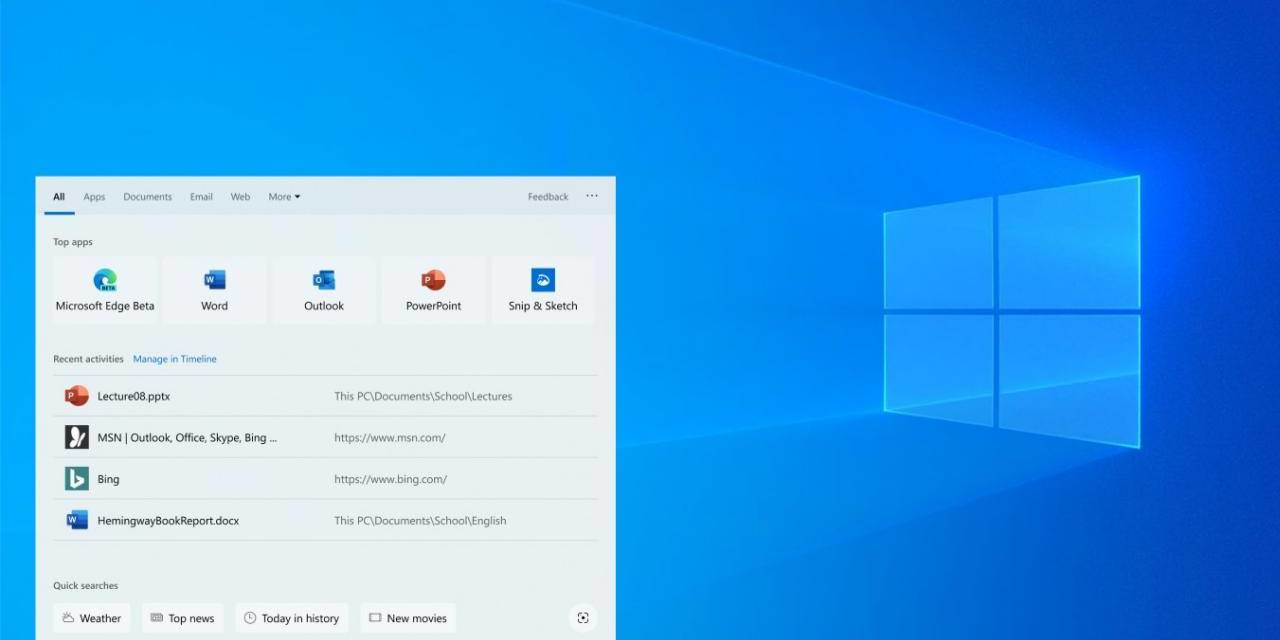The width and height of the screenshot is (1280, 640).
Task: Open Manage in Timeline link
Action: tap(175, 359)
